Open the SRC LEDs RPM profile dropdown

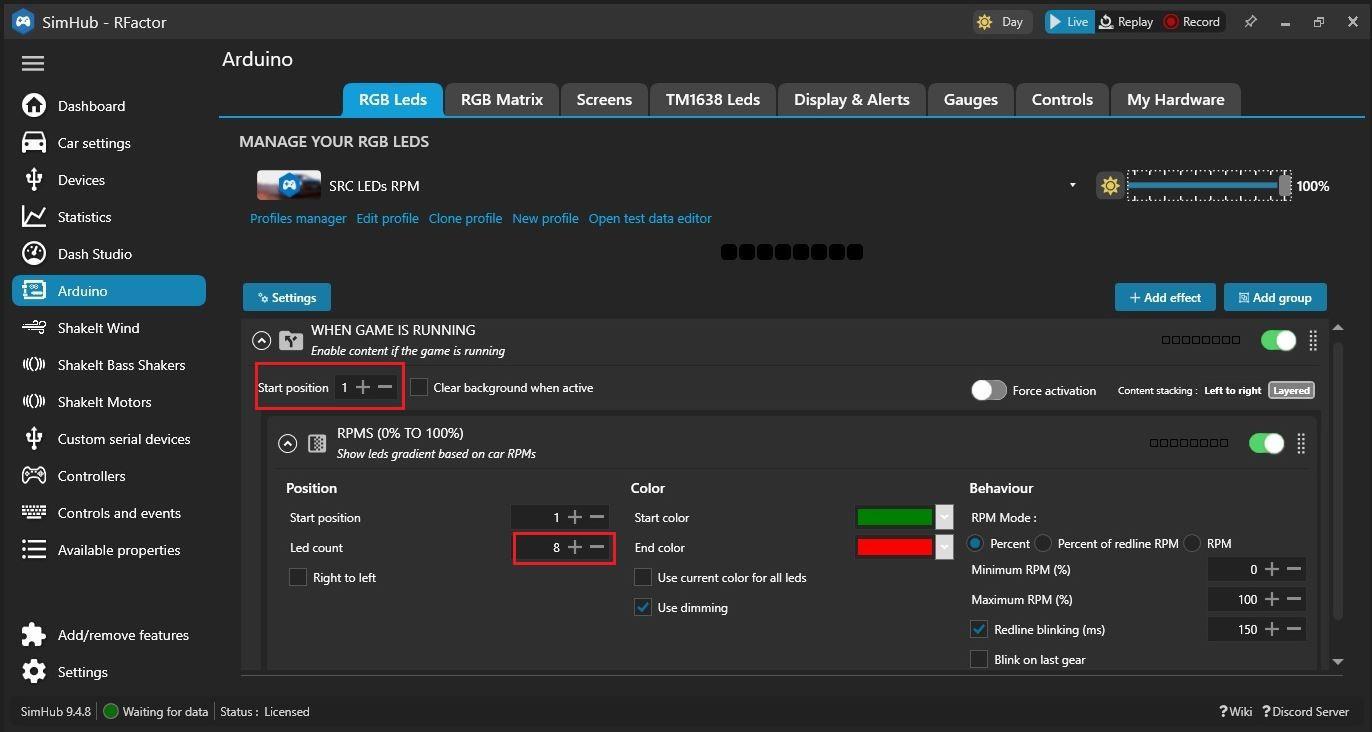(x=1073, y=186)
